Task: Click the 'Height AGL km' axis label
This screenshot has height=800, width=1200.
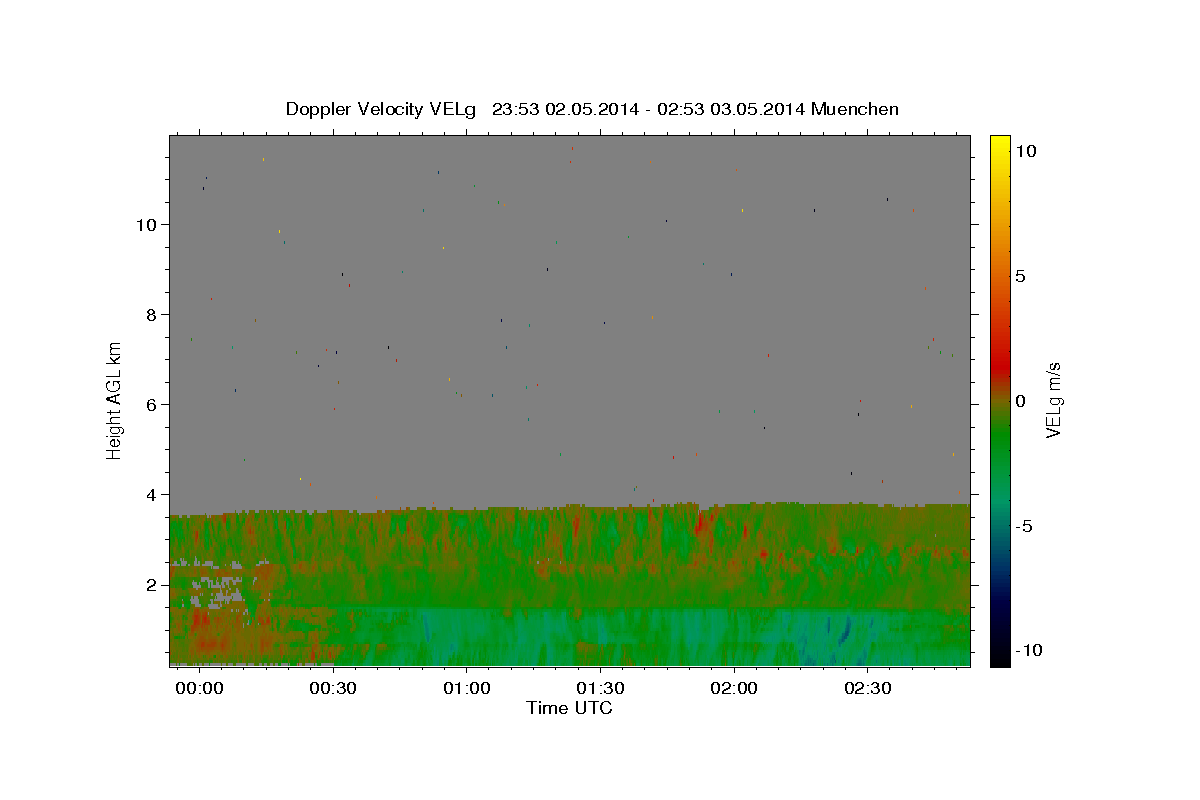Action: [x=114, y=399]
